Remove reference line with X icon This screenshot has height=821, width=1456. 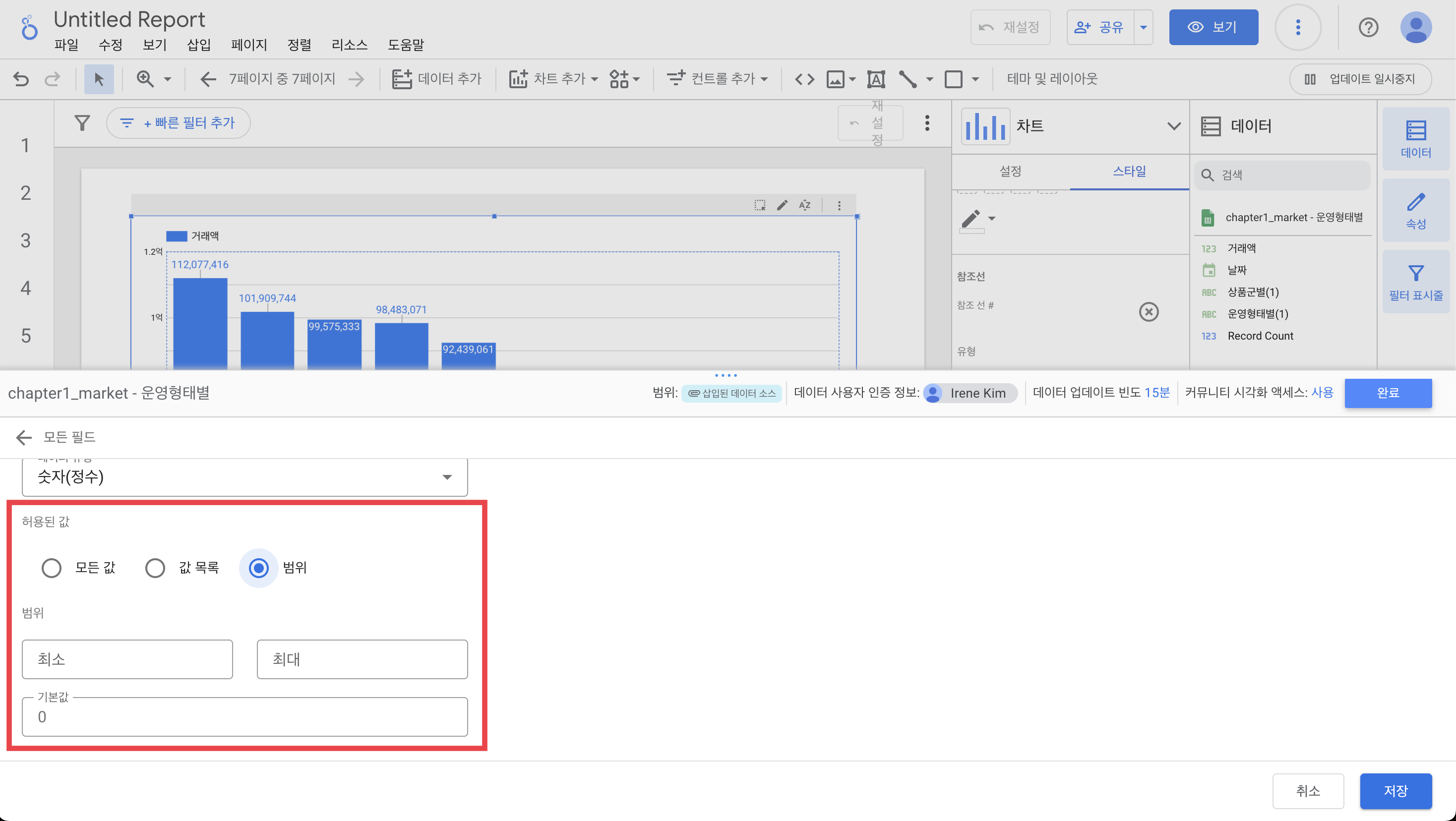[1148, 312]
